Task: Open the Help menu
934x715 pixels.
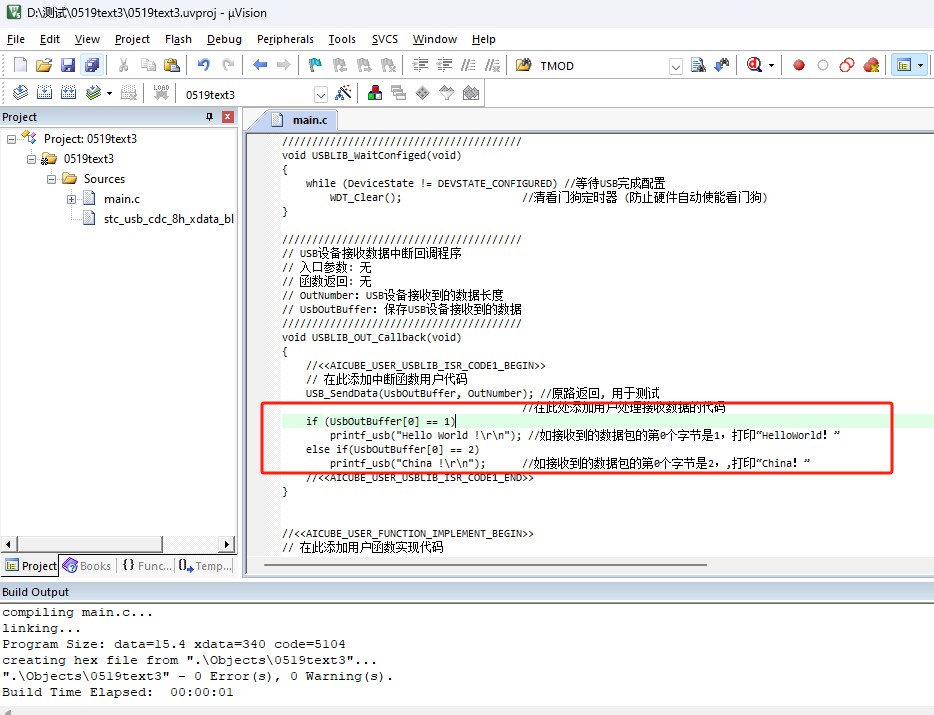Action: (484, 39)
